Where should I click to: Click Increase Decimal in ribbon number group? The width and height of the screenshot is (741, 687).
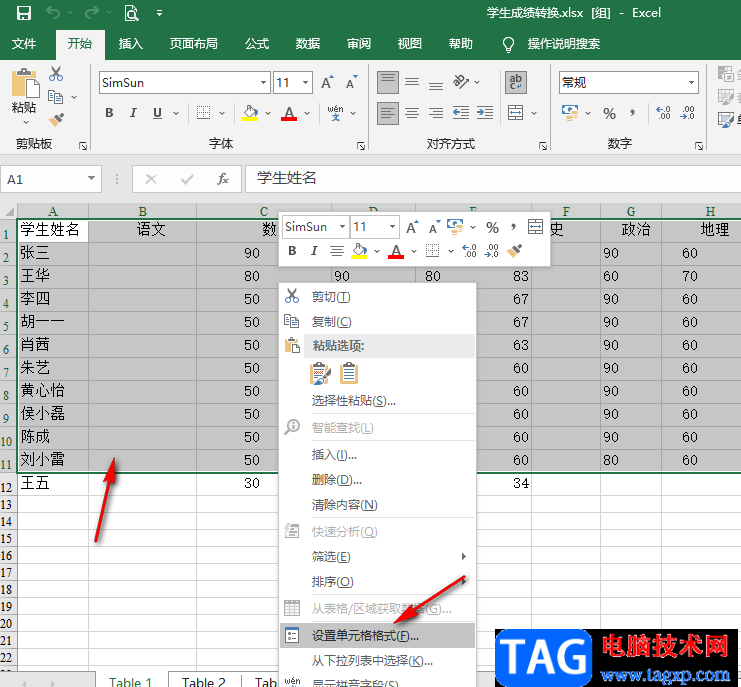click(663, 113)
